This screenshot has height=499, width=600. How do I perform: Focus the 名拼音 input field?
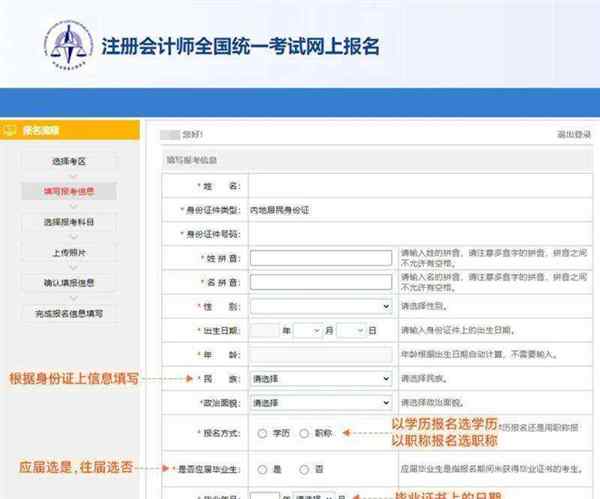[x=321, y=282]
